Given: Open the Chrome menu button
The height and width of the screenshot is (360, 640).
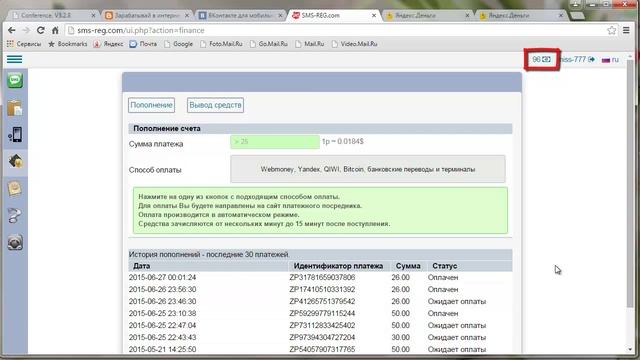Looking at the screenshot, I should pos(626,30).
